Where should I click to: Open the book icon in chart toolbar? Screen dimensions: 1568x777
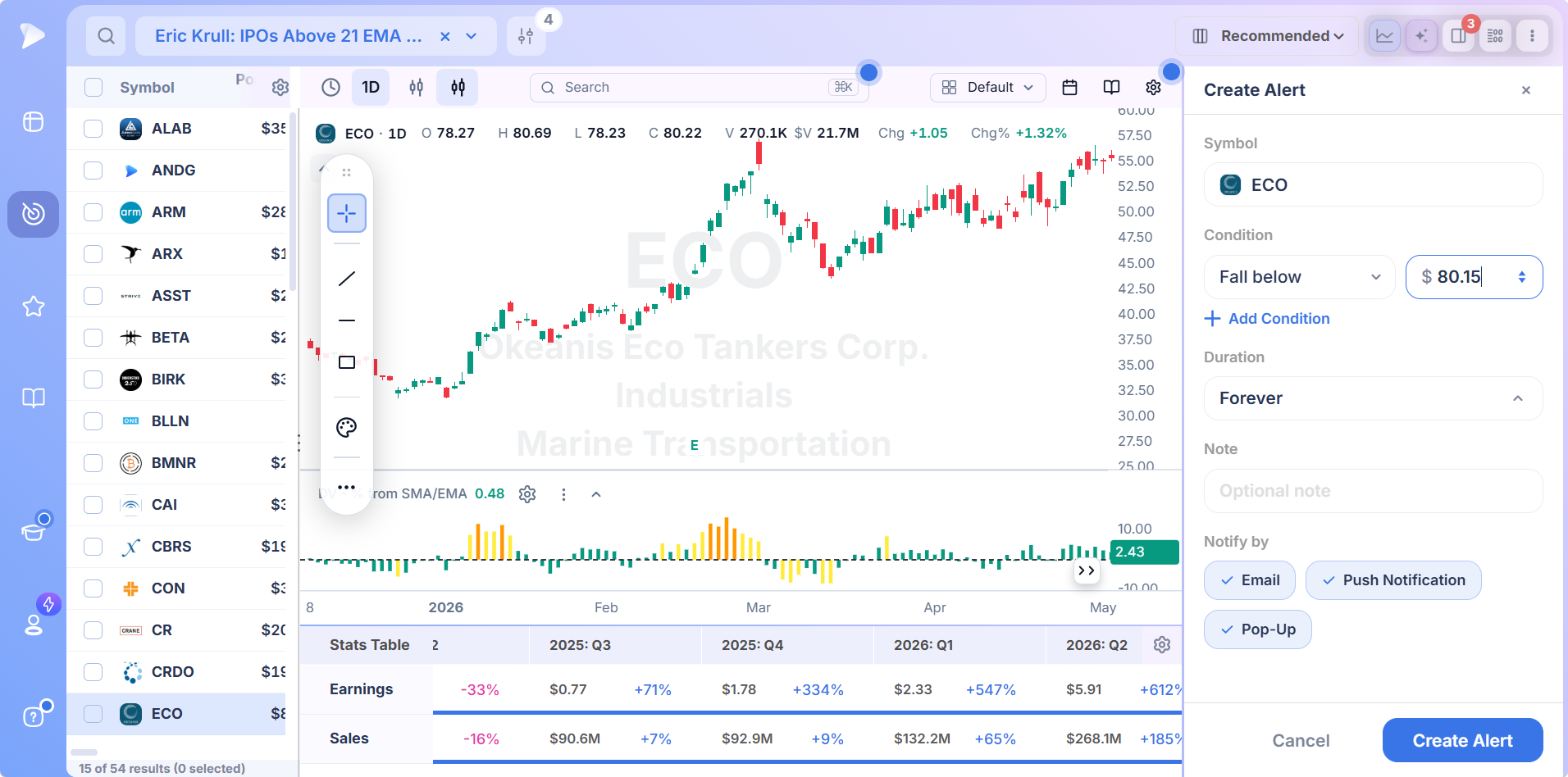pos(1111,87)
